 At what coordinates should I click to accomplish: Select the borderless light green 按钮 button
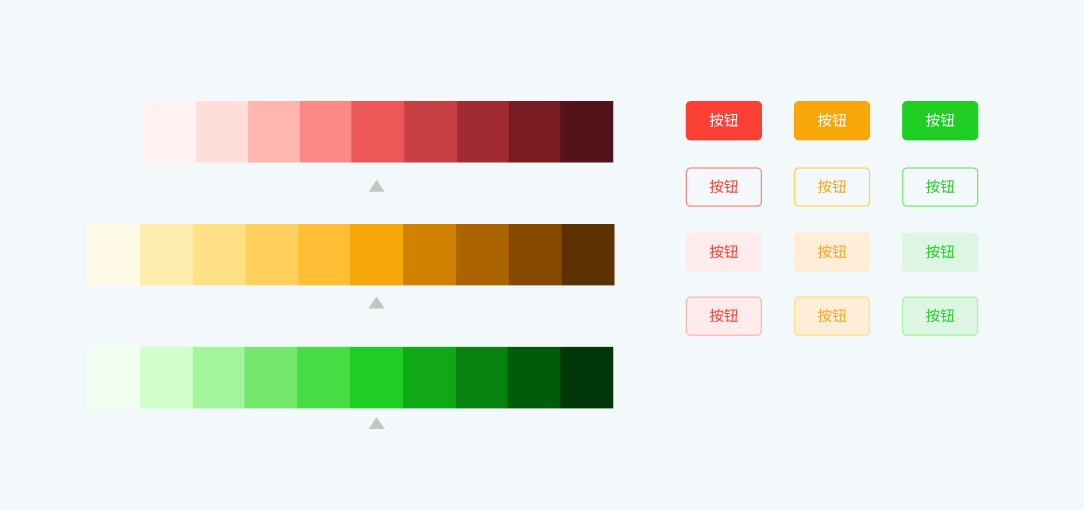pyautogui.click(x=939, y=252)
